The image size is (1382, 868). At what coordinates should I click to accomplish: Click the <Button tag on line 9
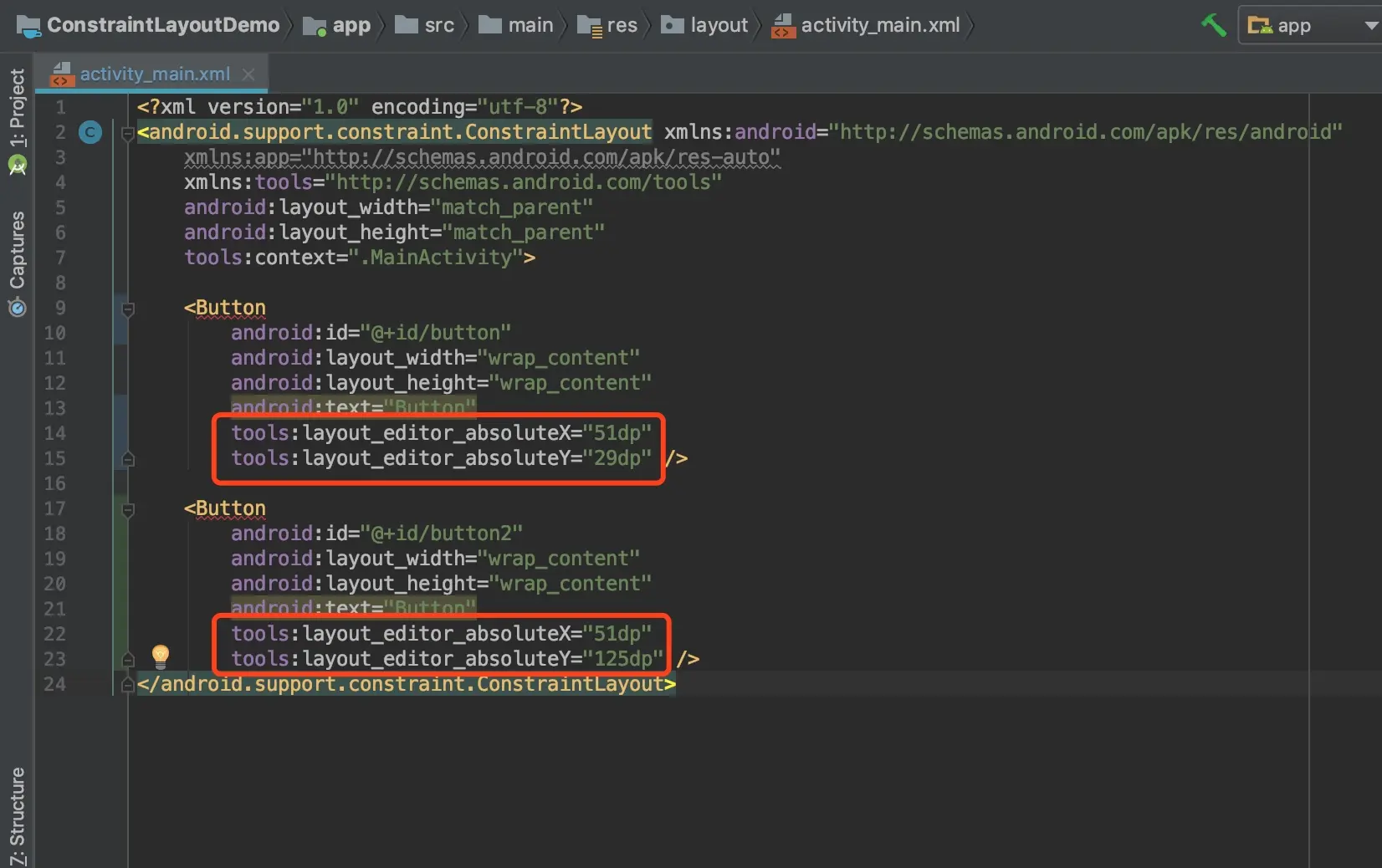pos(225,308)
